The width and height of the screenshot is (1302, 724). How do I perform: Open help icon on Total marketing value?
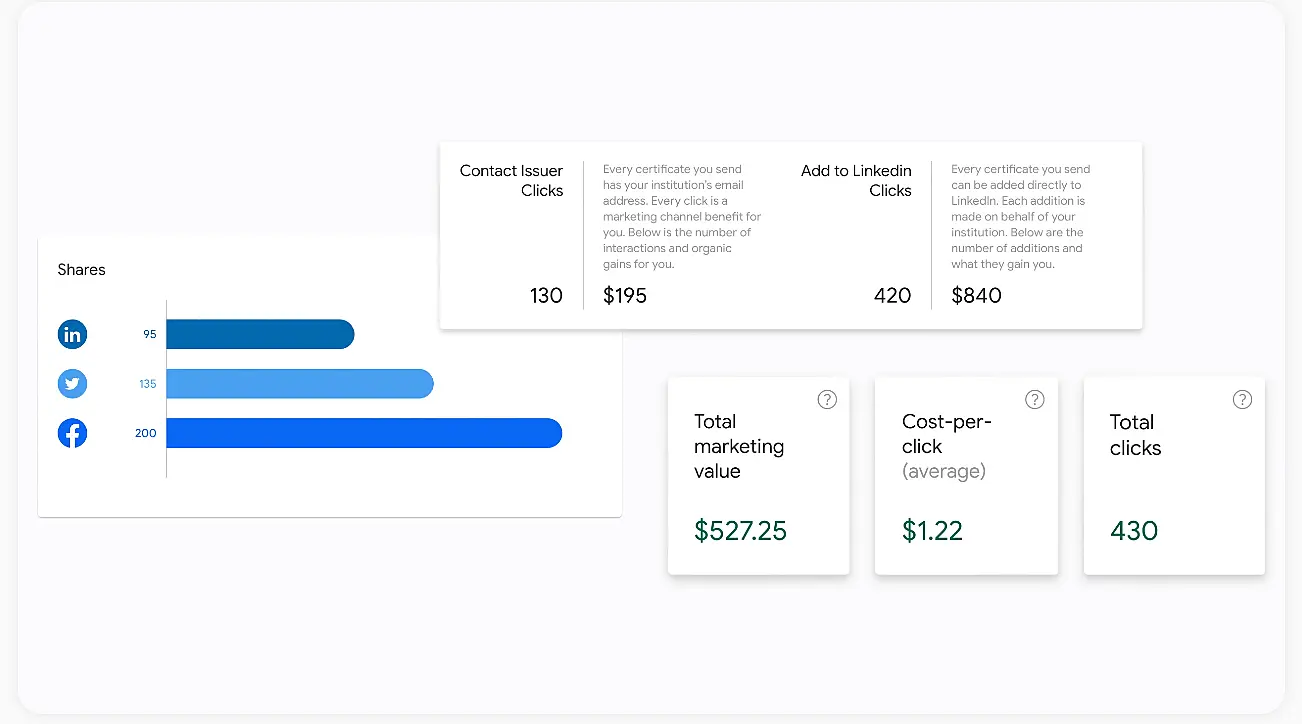(827, 399)
